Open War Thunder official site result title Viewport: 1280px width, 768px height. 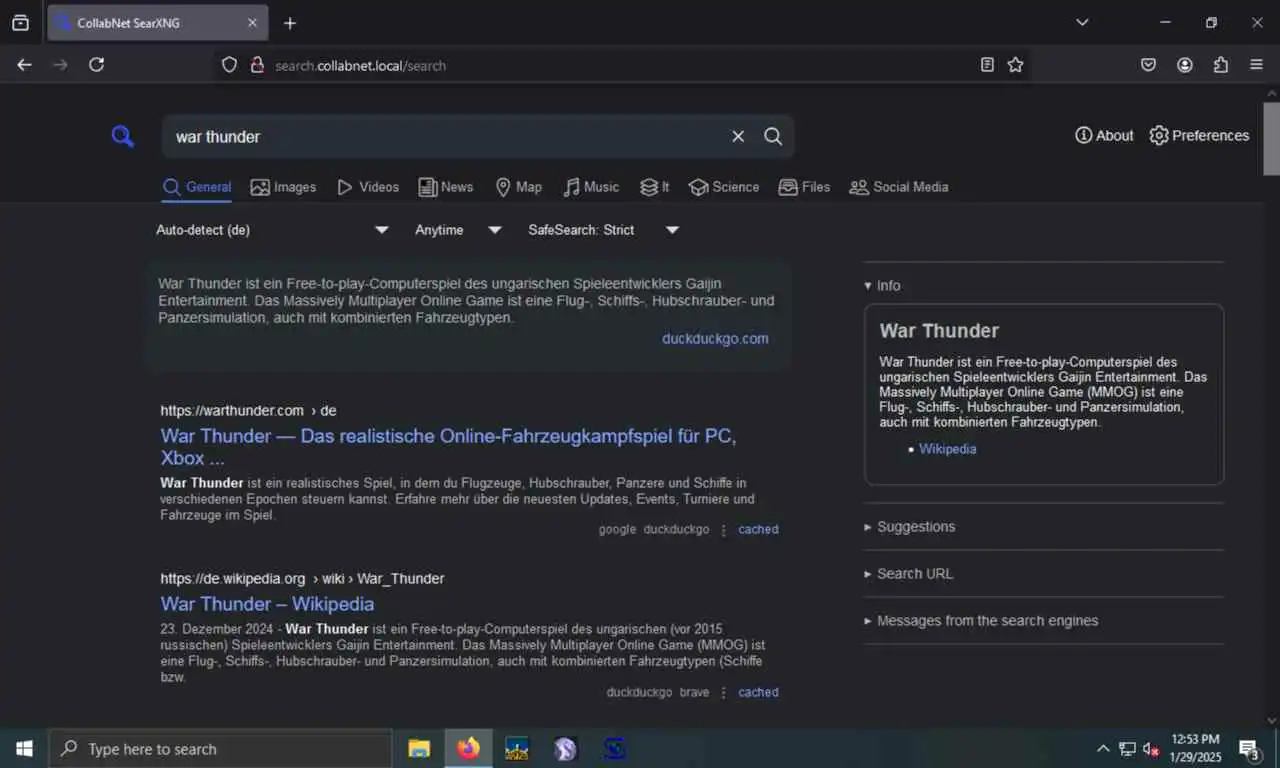448,447
